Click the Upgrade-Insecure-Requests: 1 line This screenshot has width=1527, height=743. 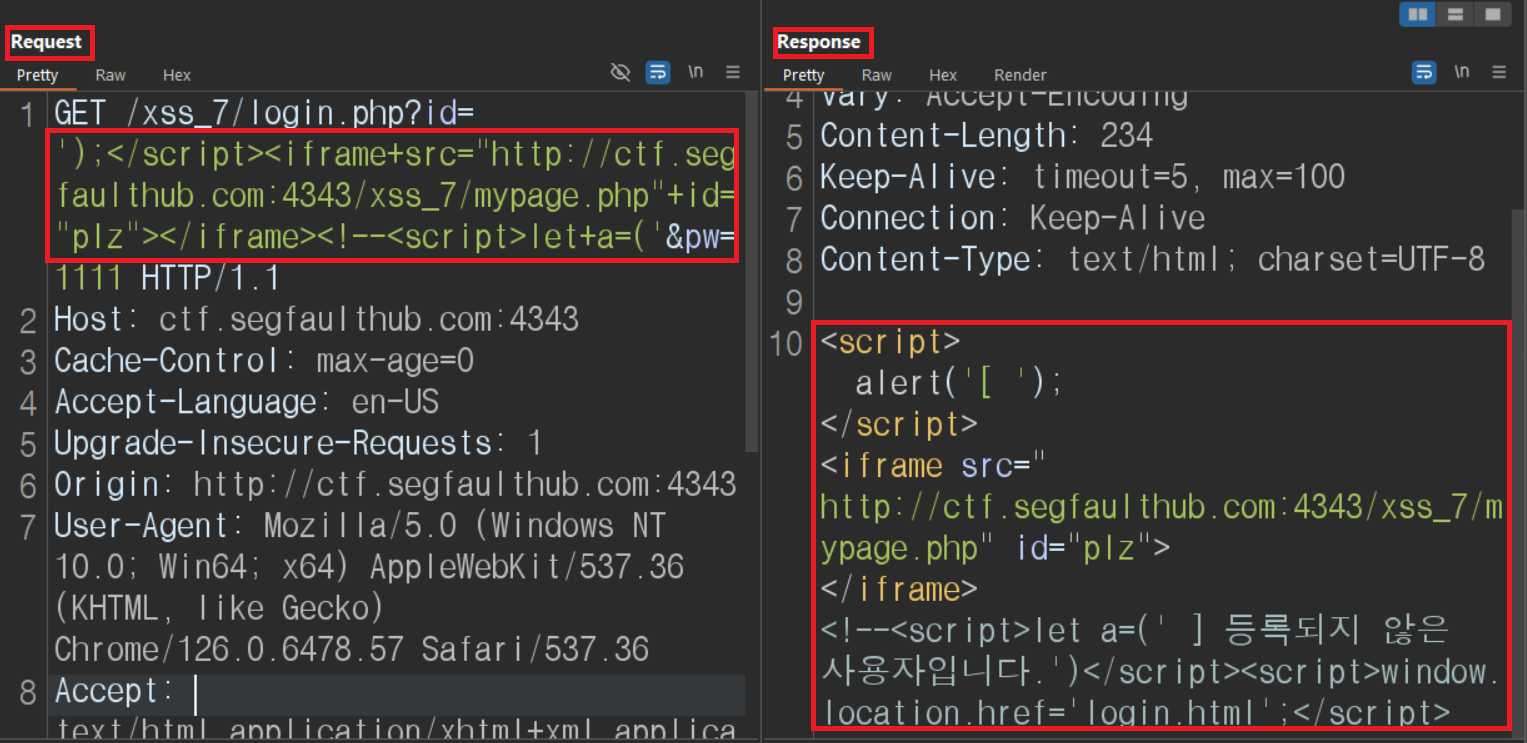point(298,443)
